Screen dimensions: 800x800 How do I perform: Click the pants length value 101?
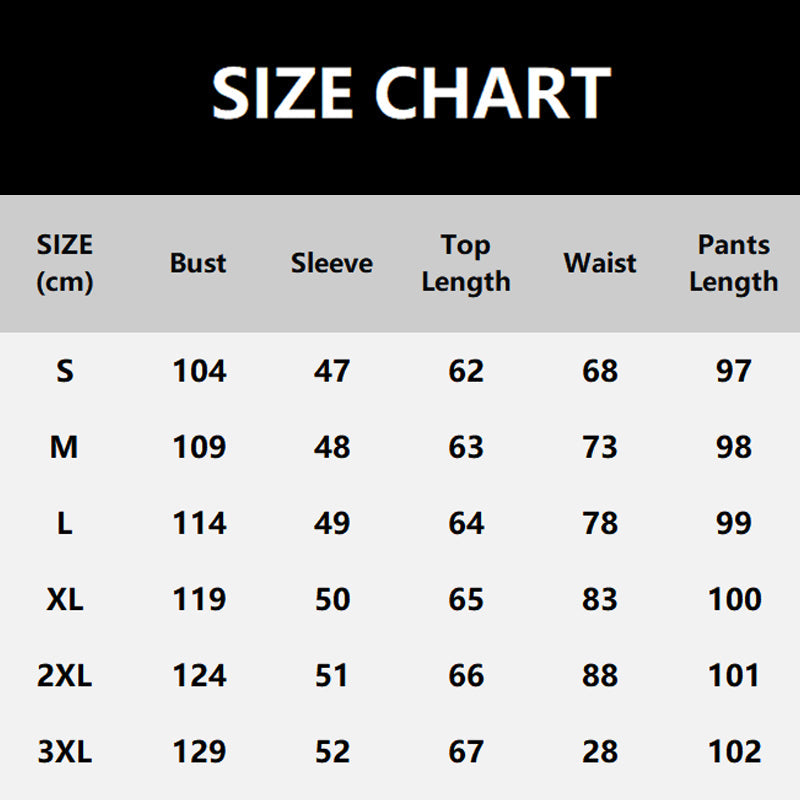[x=734, y=675]
